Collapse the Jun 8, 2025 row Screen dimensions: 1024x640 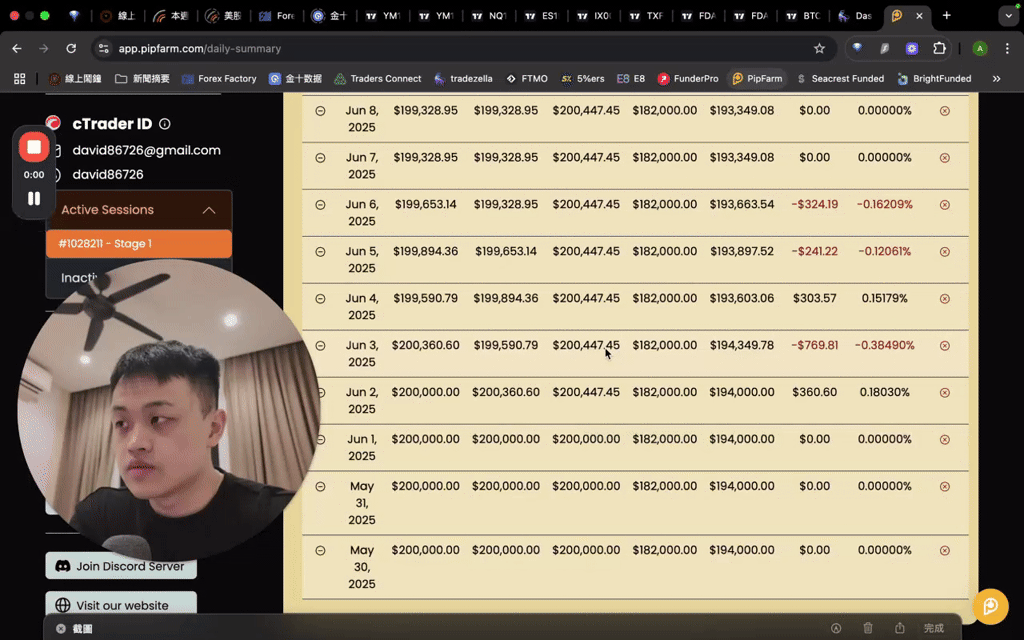coord(320,111)
